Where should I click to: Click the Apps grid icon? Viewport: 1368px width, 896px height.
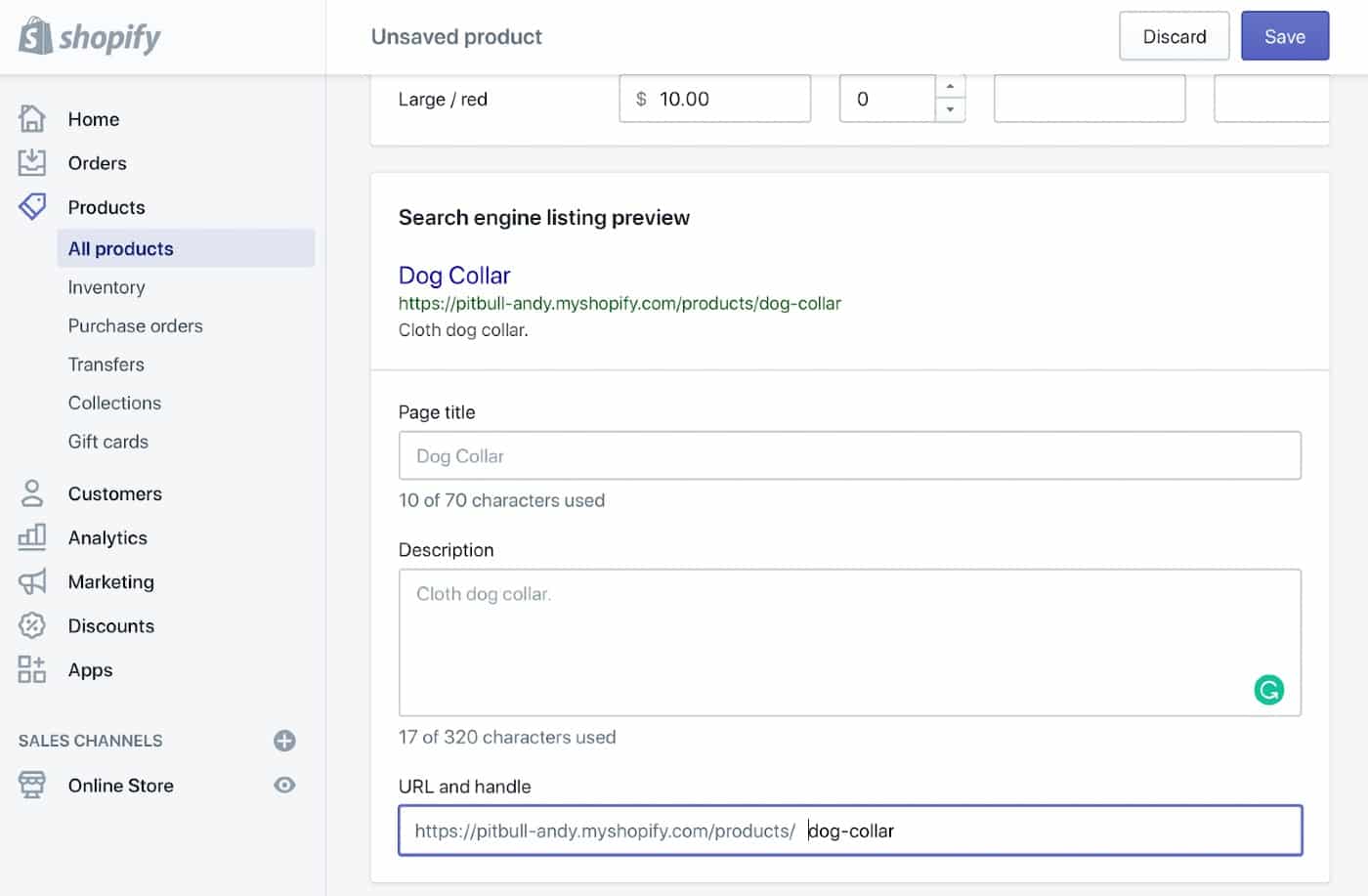pos(30,669)
